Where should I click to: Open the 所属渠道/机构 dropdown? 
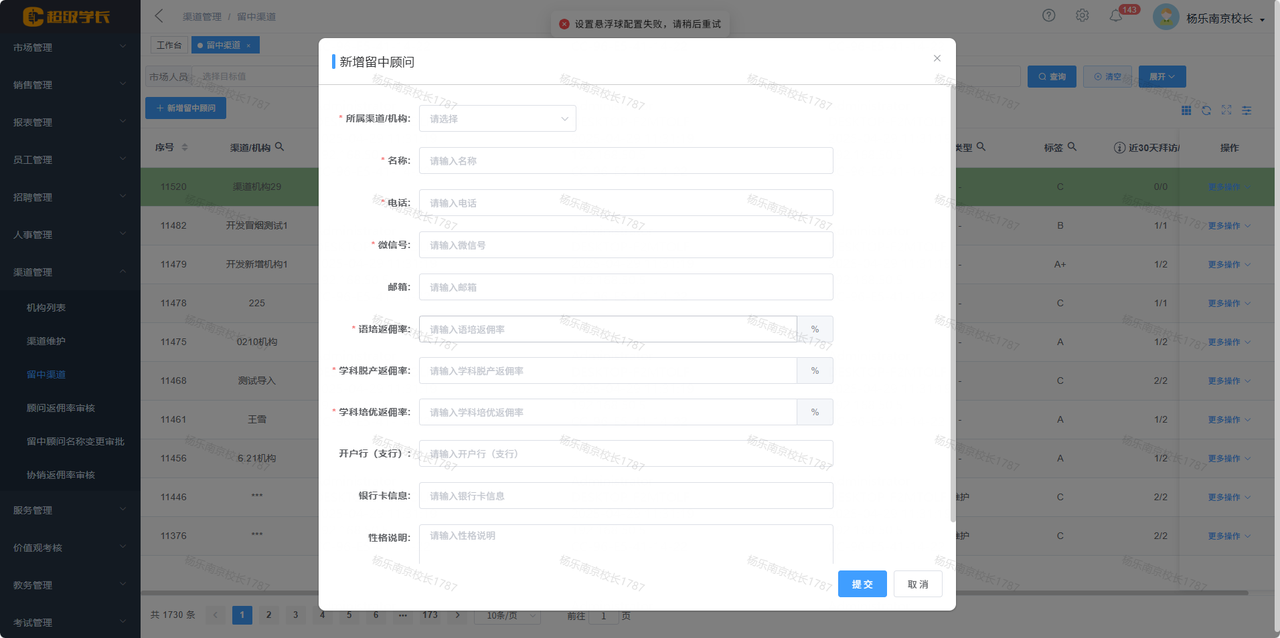(x=497, y=119)
